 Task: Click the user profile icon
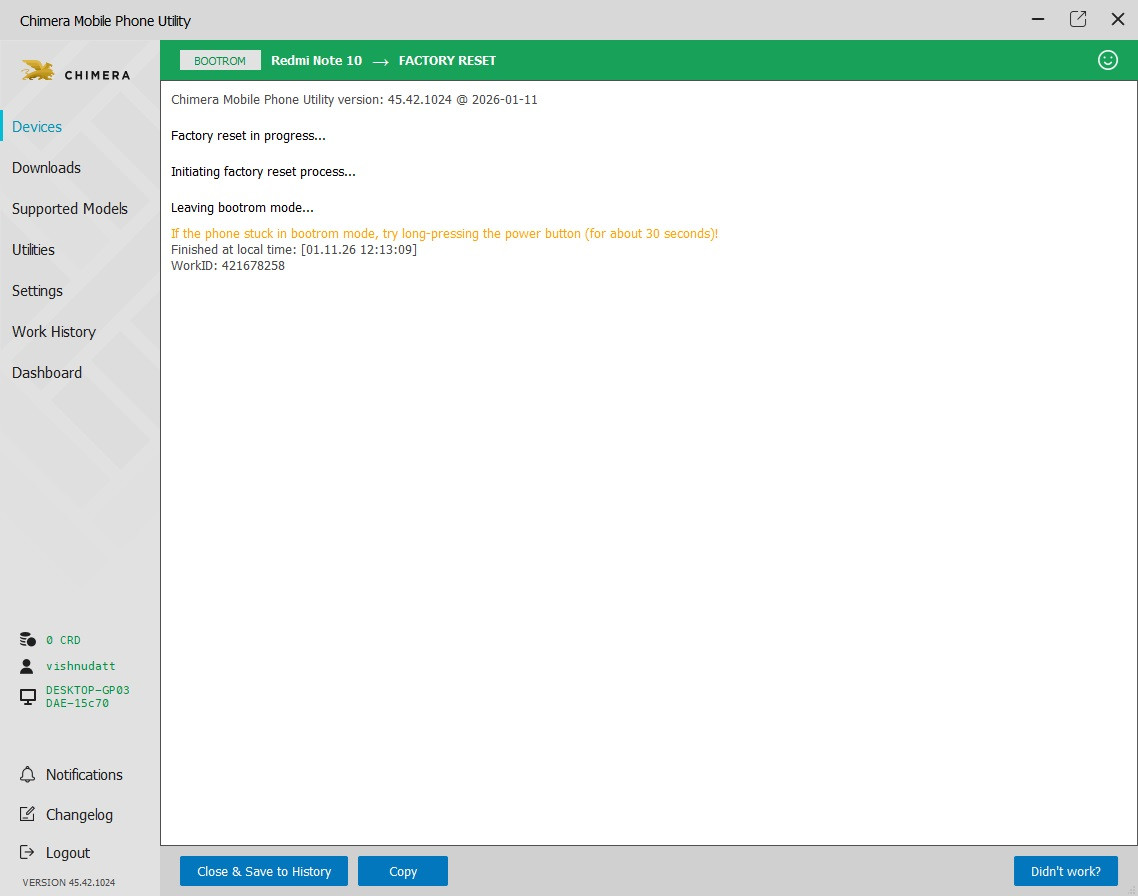[27, 666]
